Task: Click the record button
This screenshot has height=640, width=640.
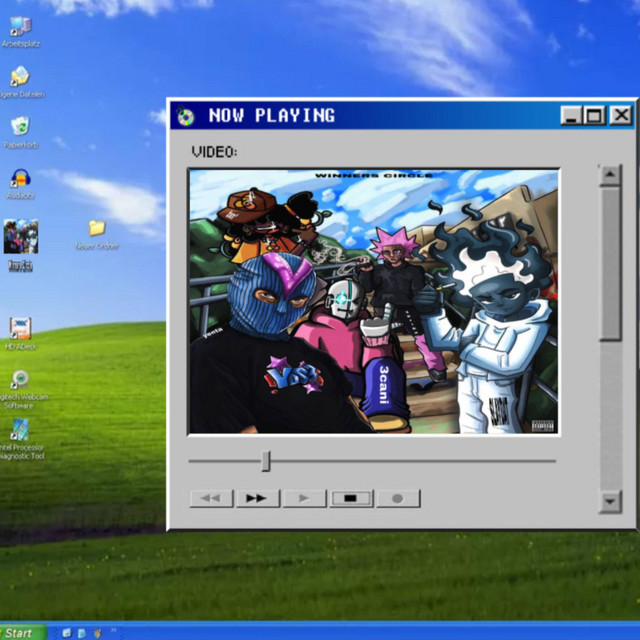Action: click(x=398, y=498)
